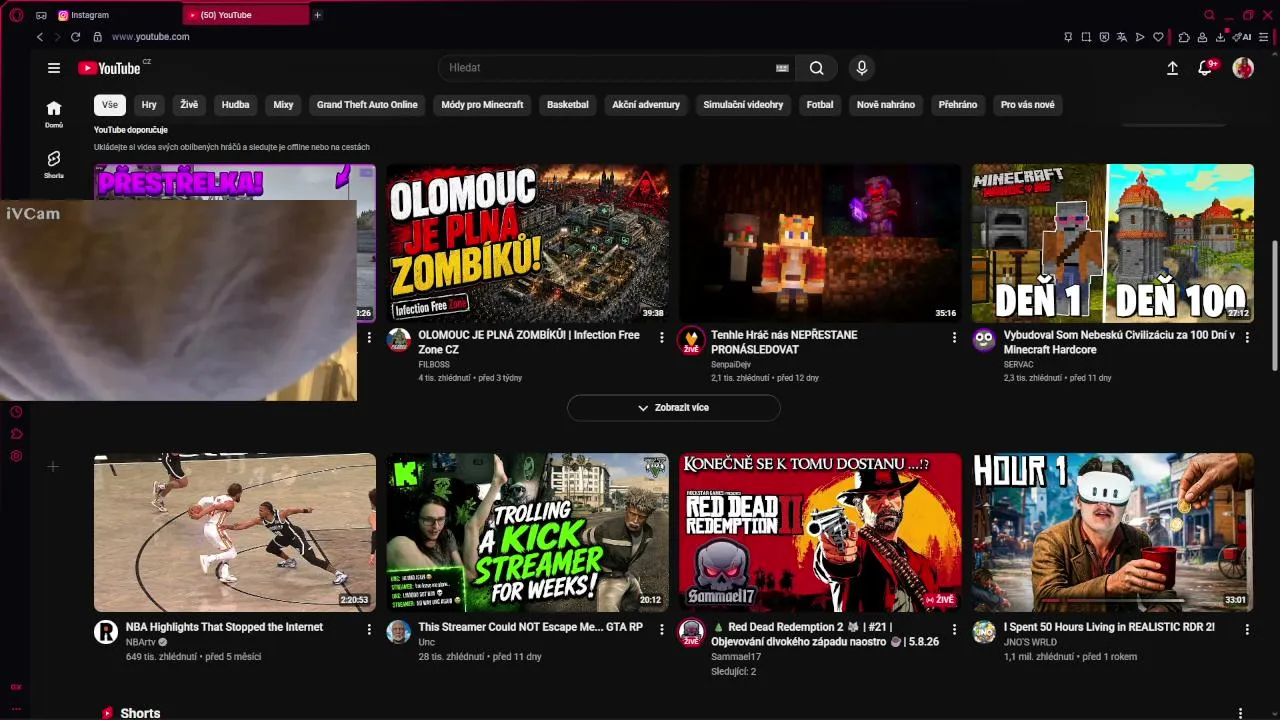Viewport: 1280px width, 720px height.
Task: Open the on-screen keyboard icon in search
Action: coord(782,68)
